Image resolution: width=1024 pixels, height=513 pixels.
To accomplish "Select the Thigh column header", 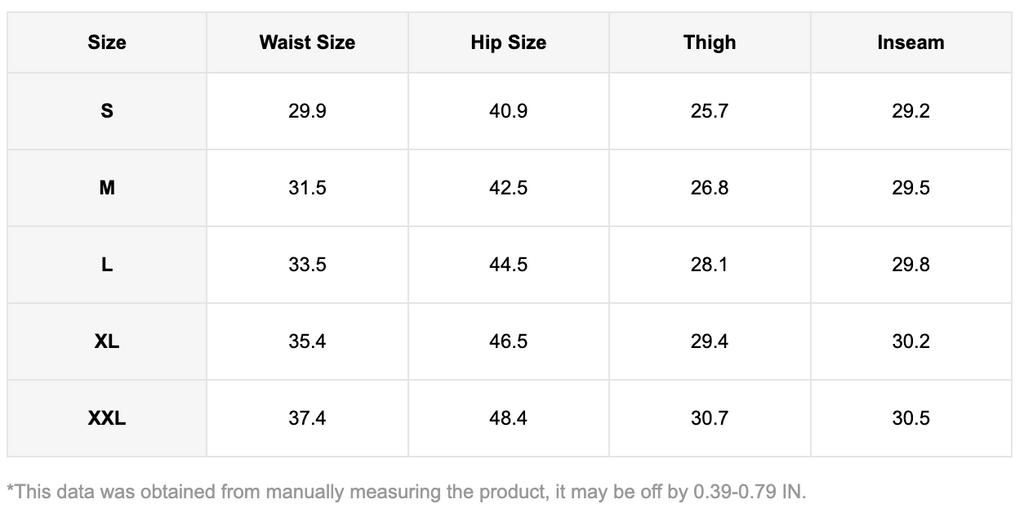I will pyautogui.click(x=709, y=42).
